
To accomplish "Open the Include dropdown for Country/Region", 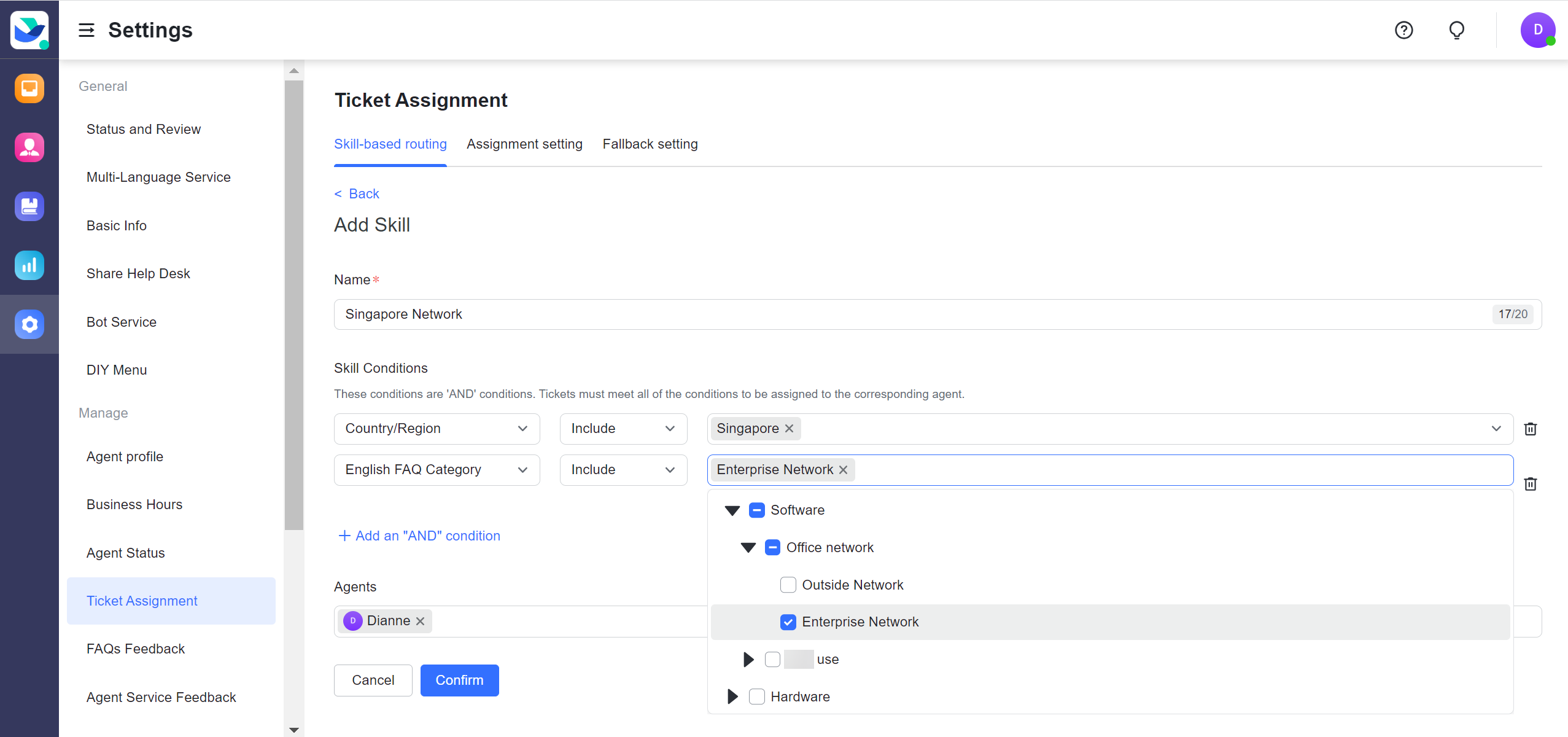I will pos(623,428).
